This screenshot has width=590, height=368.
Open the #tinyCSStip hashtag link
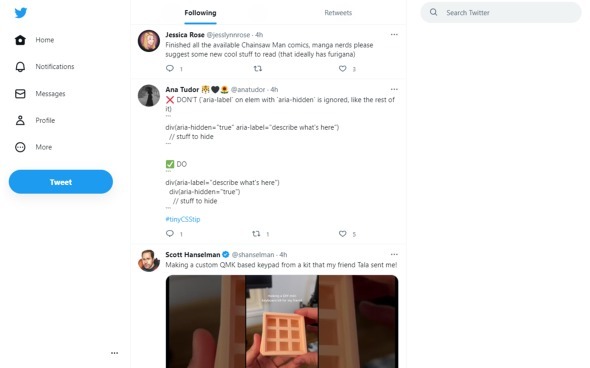(183, 219)
